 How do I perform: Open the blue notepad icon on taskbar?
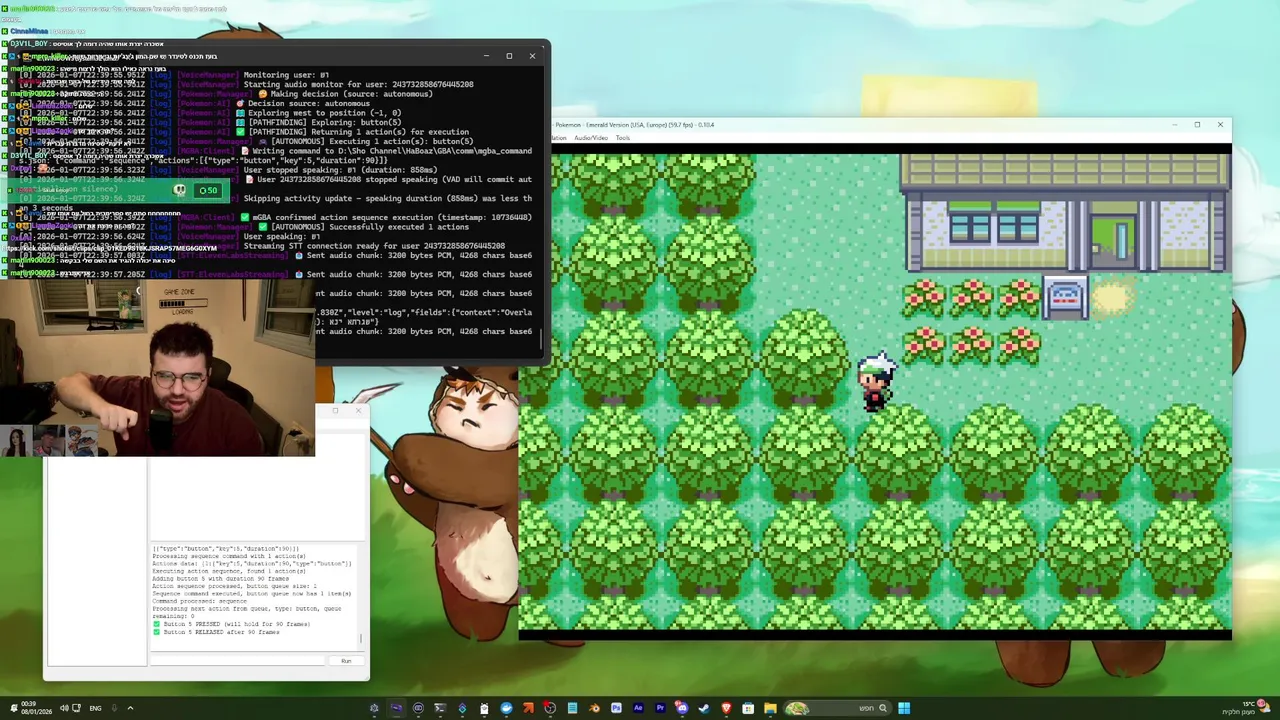pos(572,708)
